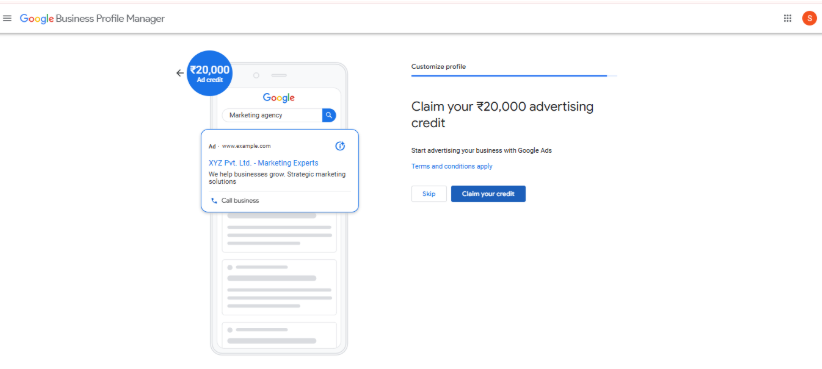Open XYZ Pvt. Ltd. Marketing Experts link
Screen dimensions: 822x369
click(263, 163)
